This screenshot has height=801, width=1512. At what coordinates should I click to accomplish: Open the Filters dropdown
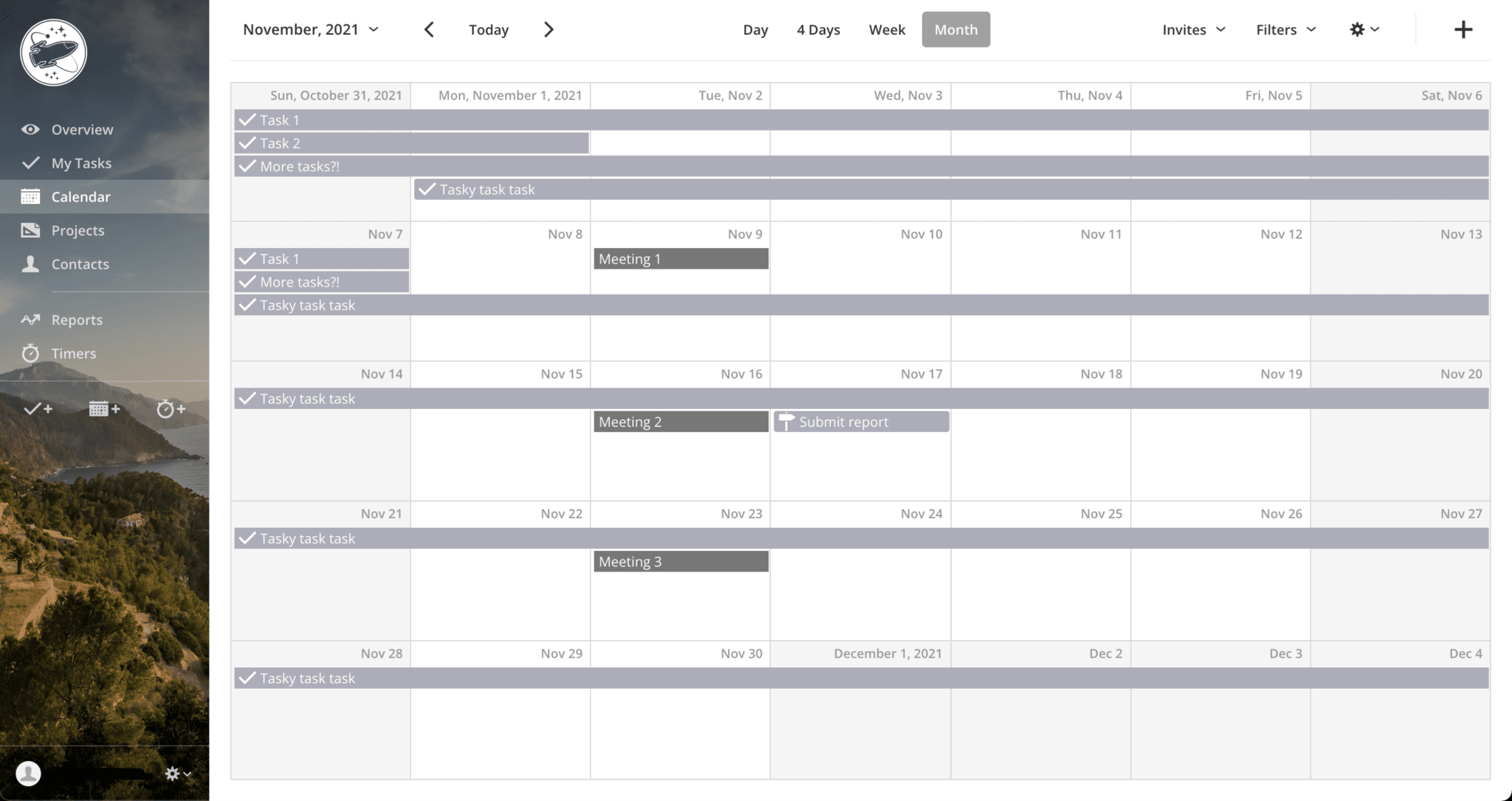[x=1286, y=30]
